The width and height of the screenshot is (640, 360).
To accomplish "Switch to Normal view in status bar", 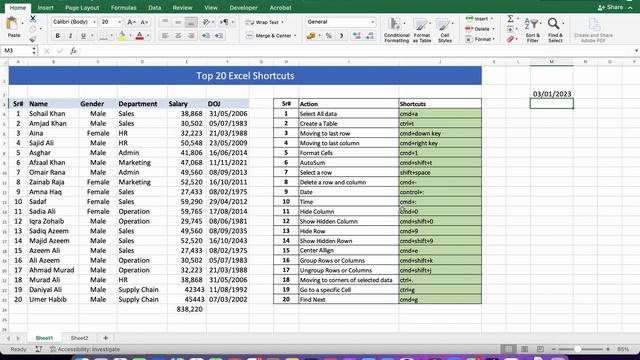I will 508,349.
